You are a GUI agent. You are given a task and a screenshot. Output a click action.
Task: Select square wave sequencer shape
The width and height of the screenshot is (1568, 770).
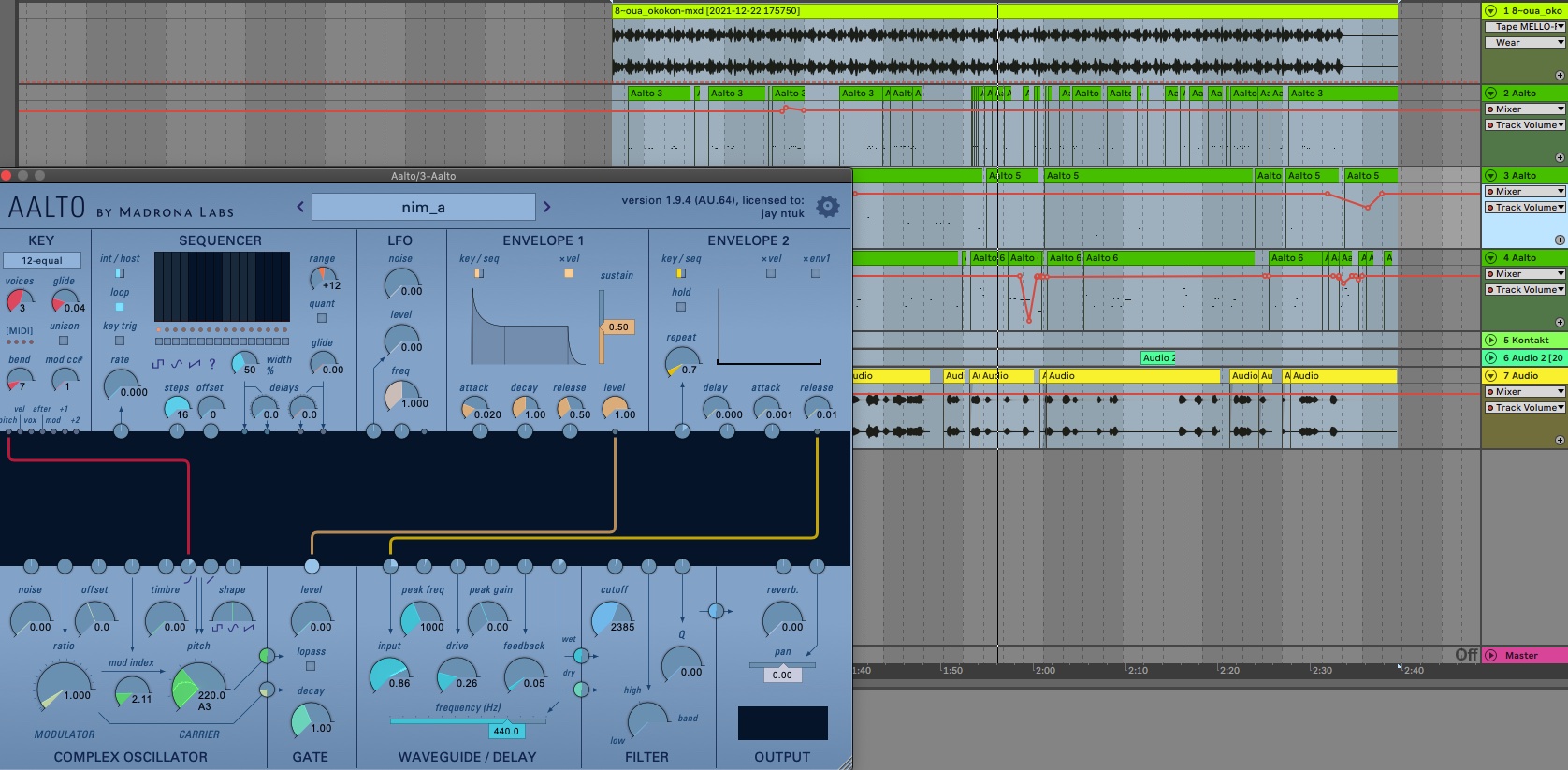(157, 364)
